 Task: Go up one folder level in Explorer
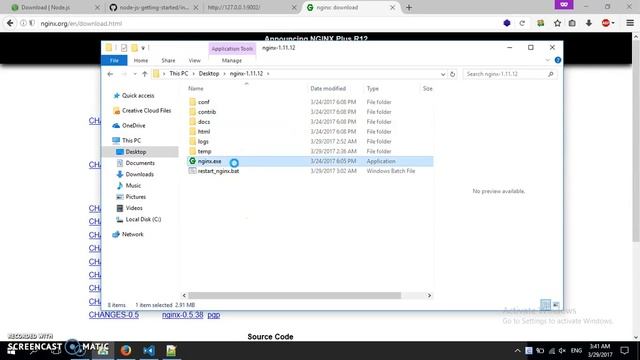point(144,74)
